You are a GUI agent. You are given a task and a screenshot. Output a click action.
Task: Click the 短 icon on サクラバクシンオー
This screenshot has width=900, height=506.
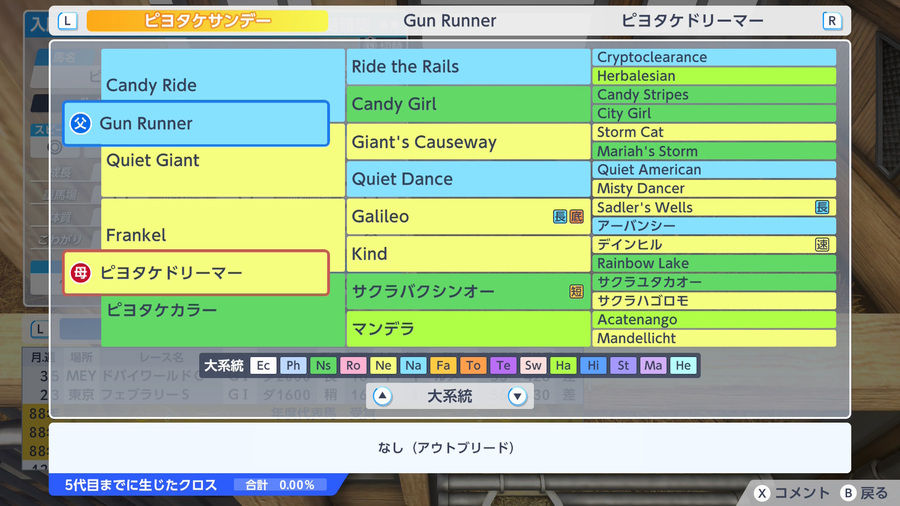coord(576,291)
